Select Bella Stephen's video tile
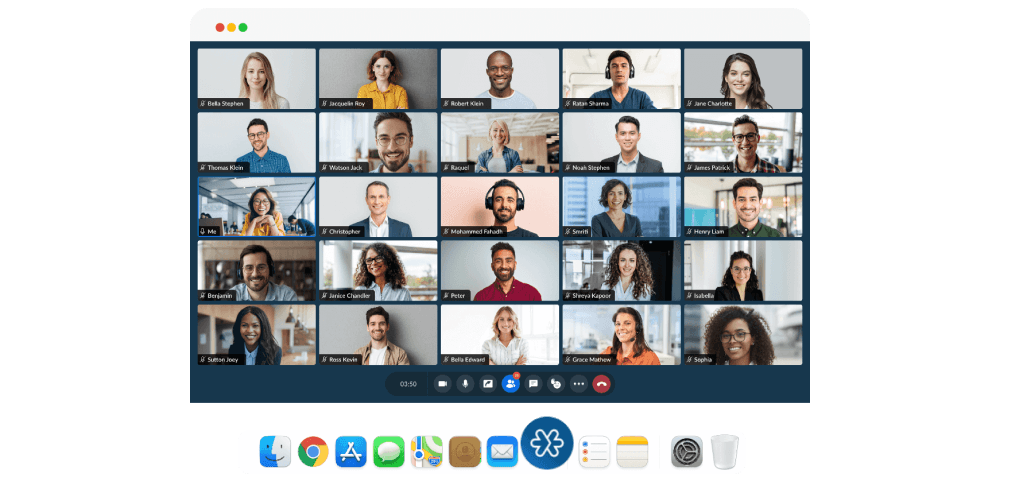 256,78
